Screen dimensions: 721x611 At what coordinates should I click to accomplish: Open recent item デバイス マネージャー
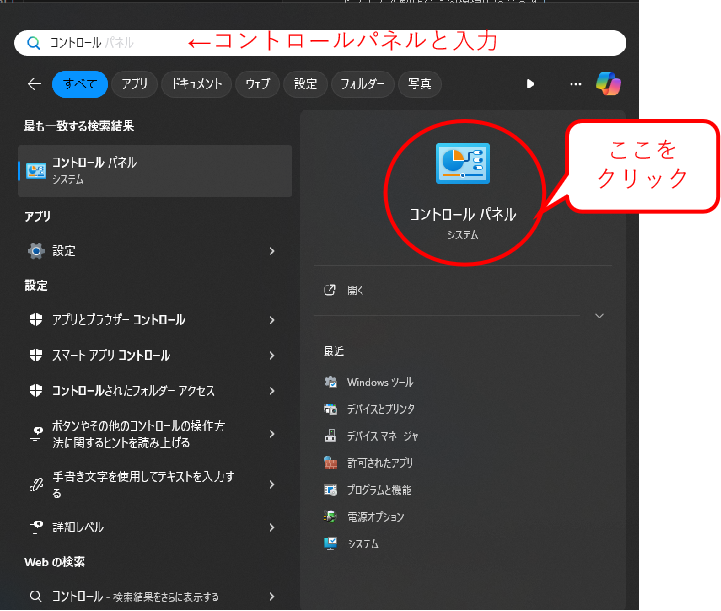[x=383, y=436]
